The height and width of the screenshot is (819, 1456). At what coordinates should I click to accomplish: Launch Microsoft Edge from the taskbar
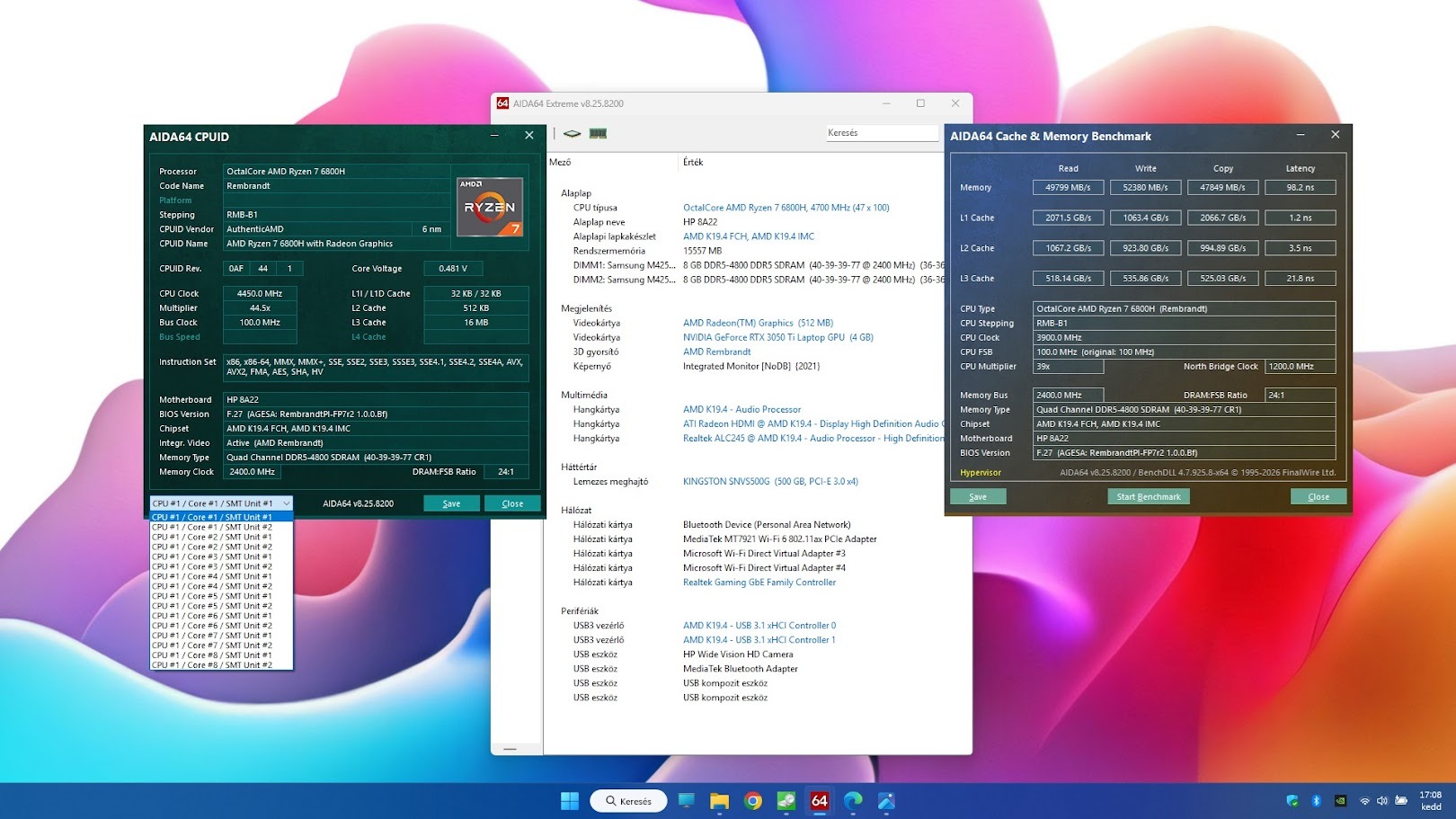click(852, 800)
